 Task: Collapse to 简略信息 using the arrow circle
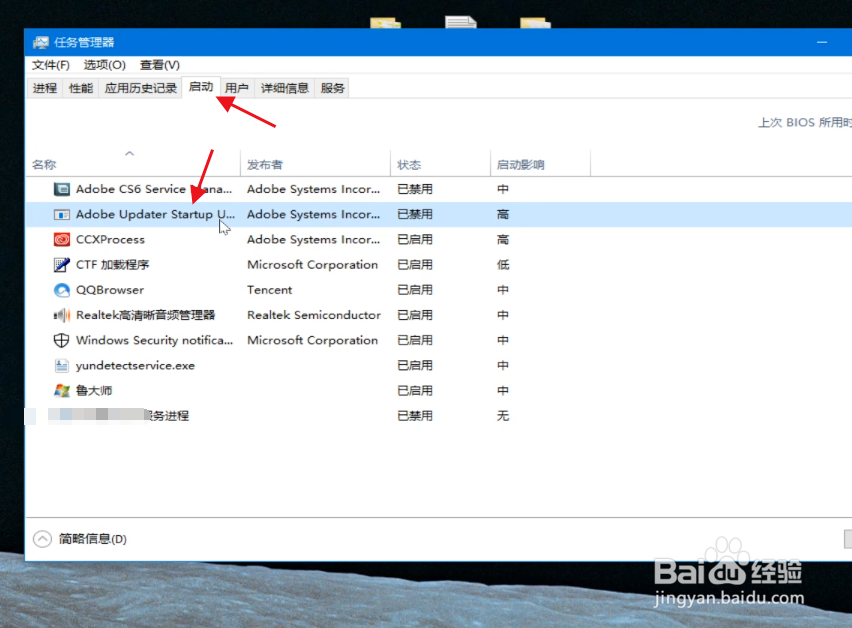[x=42, y=539]
